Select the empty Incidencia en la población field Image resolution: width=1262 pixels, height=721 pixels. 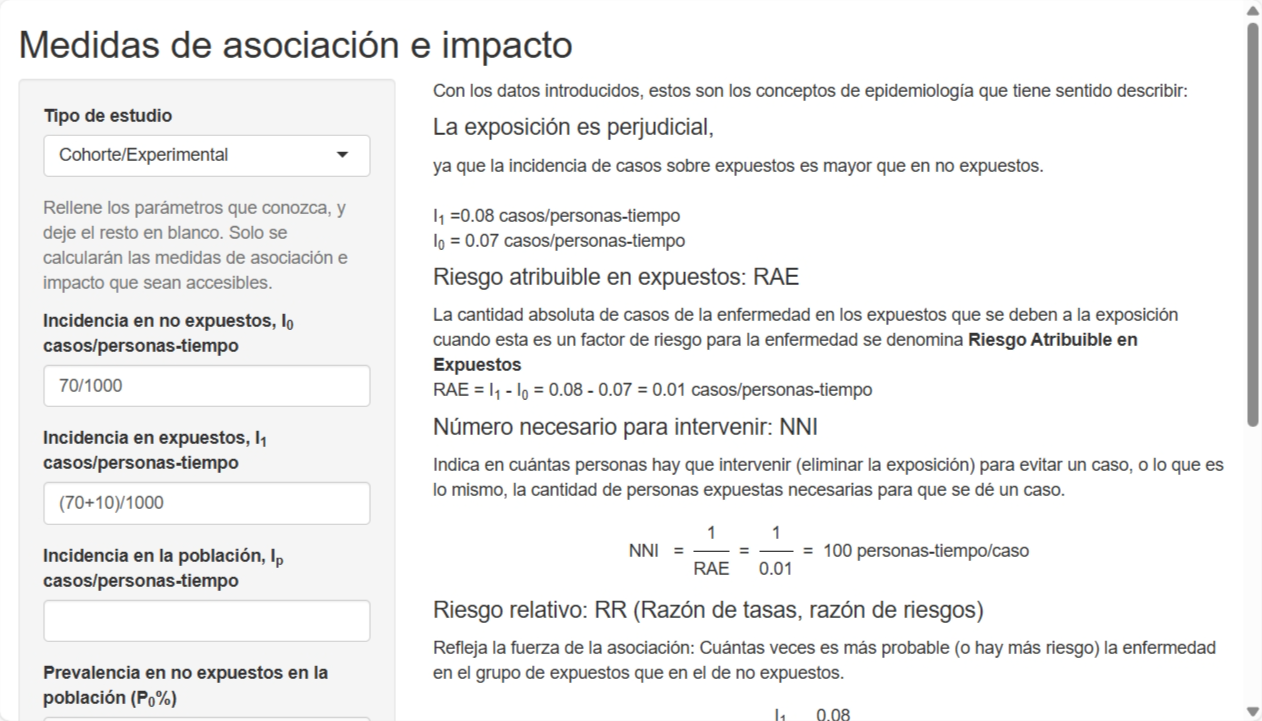(x=206, y=620)
